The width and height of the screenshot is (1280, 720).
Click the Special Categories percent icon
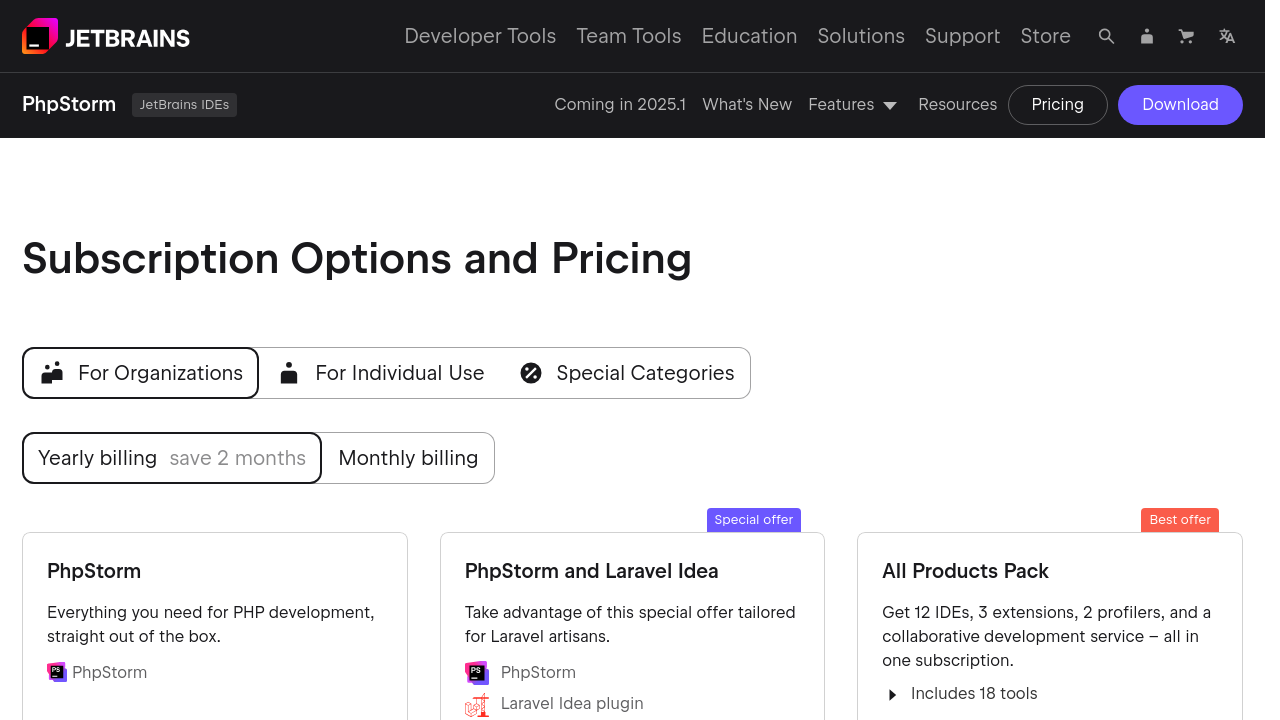coord(531,373)
